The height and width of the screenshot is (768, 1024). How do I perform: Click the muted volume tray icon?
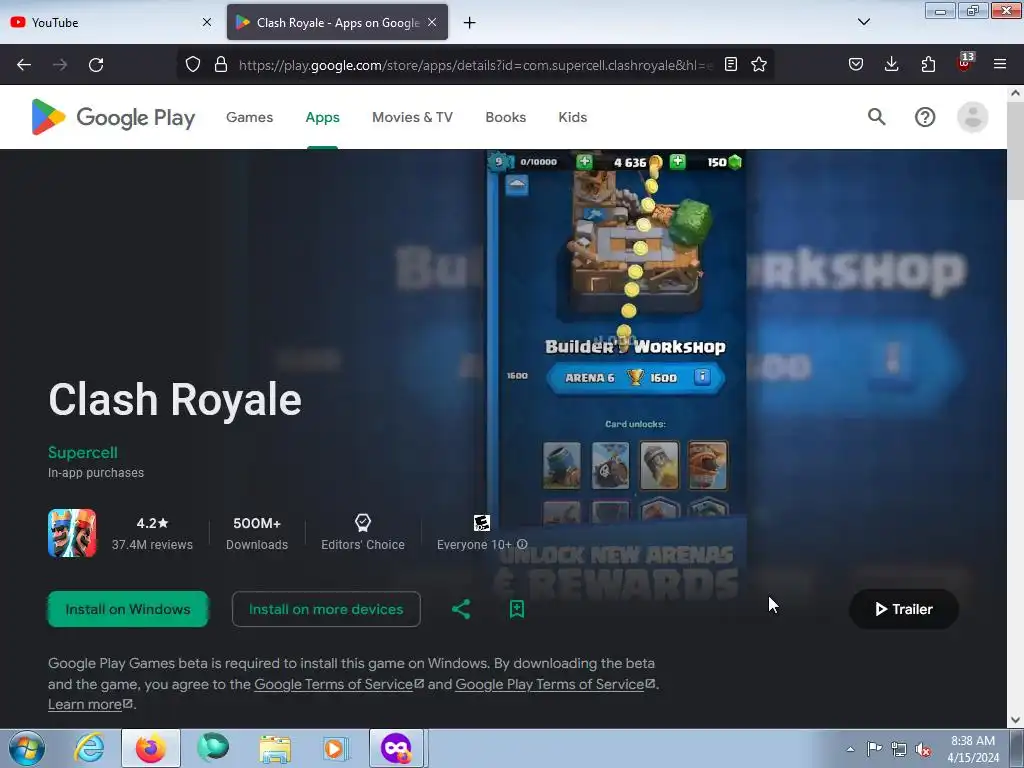click(x=923, y=749)
